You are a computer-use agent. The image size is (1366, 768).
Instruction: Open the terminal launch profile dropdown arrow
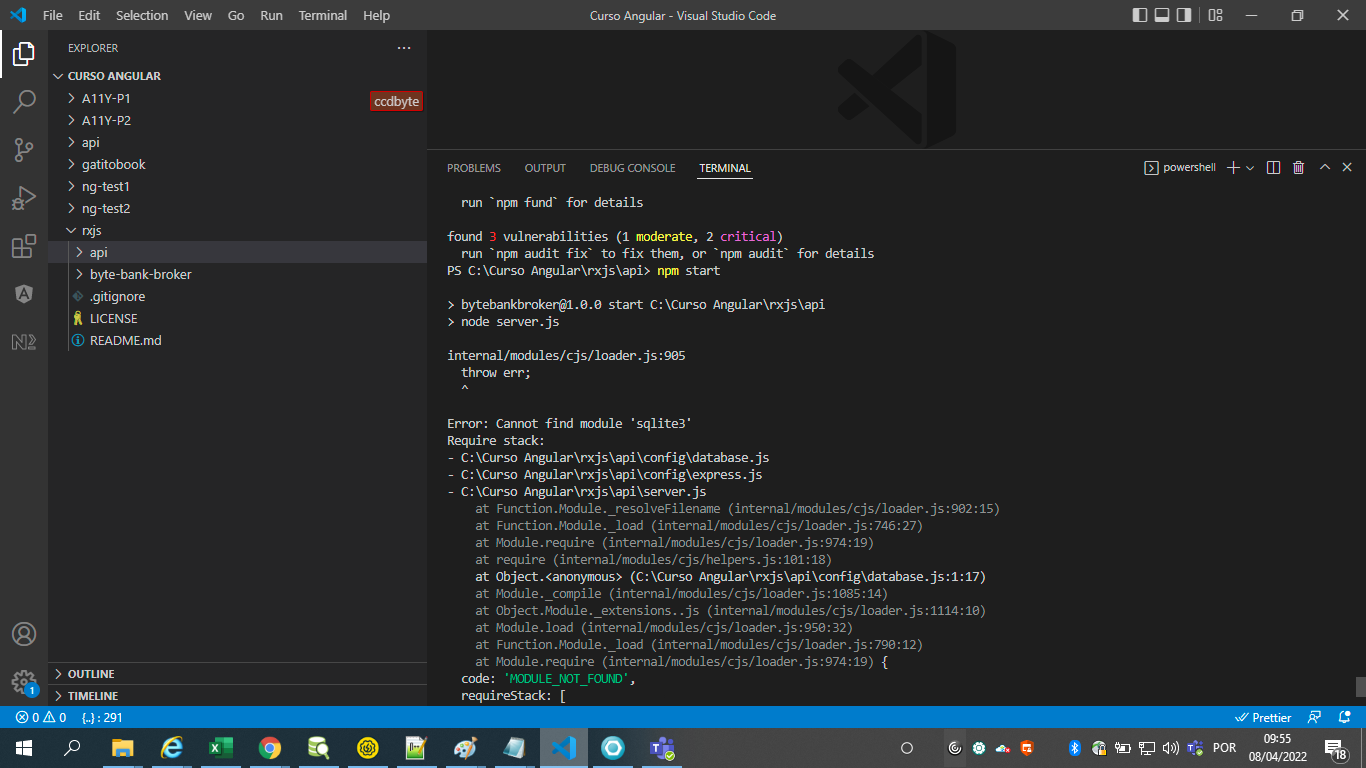1250,168
